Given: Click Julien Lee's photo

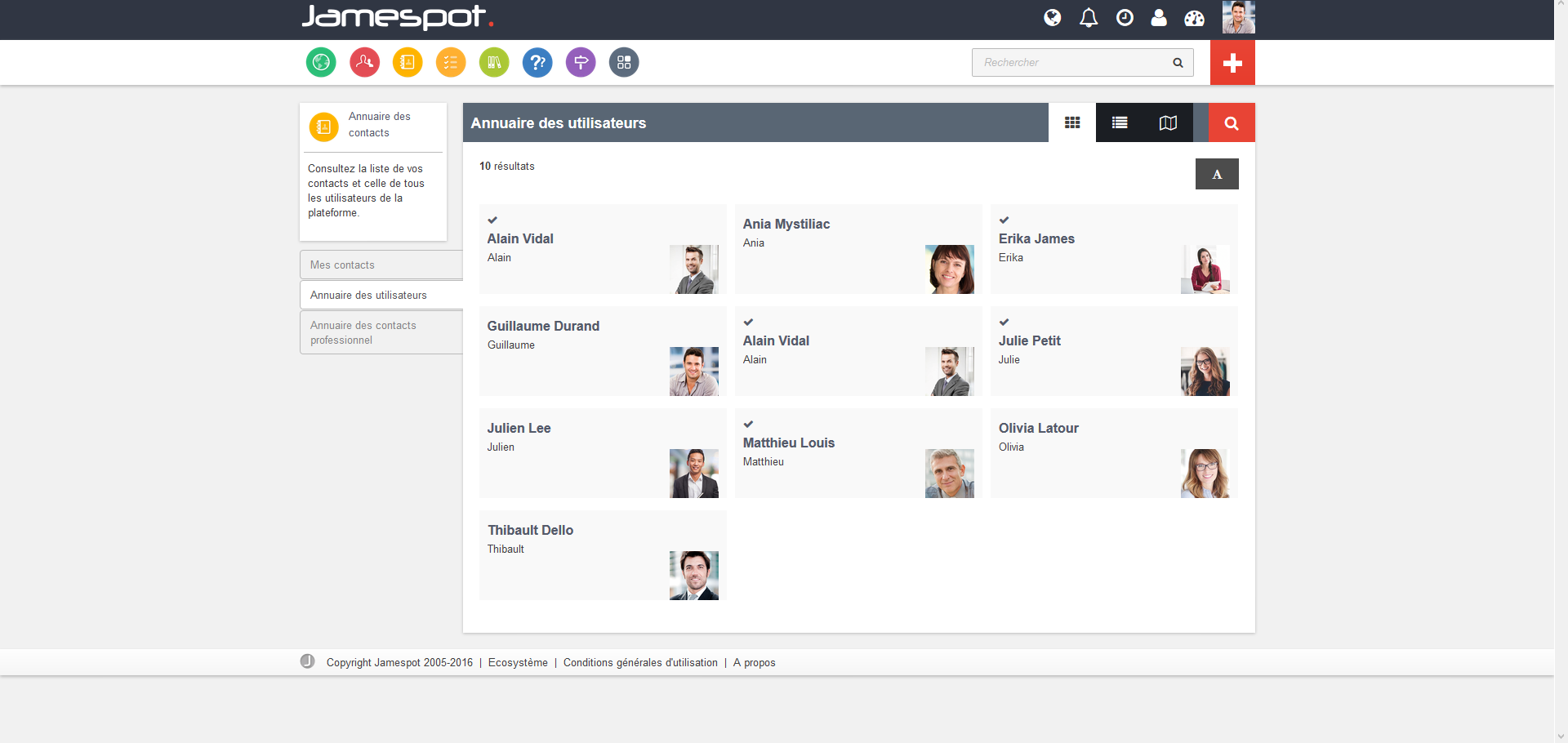Looking at the screenshot, I should pyautogui.click(x=694, y=474).
